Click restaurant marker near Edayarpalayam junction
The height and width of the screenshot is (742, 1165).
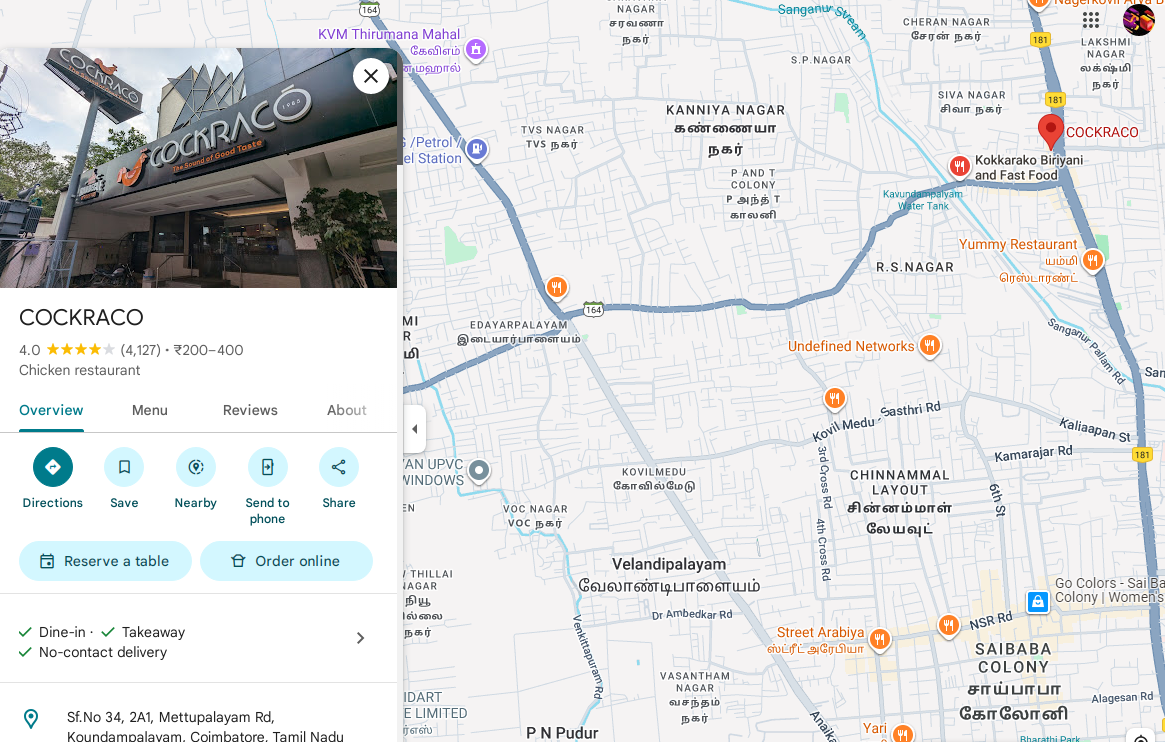(x=556, y=287)
